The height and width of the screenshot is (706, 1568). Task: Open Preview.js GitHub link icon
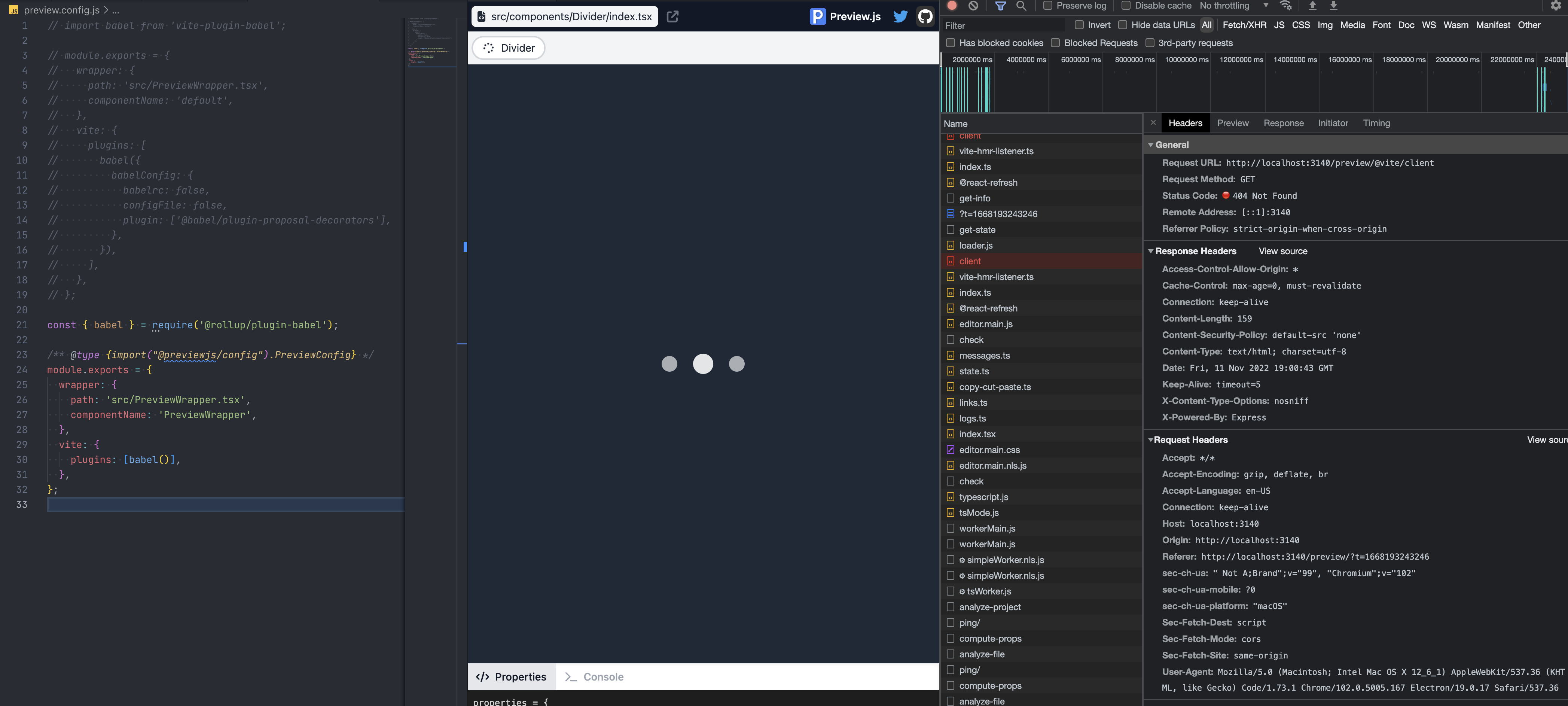[x=925, y=16]
